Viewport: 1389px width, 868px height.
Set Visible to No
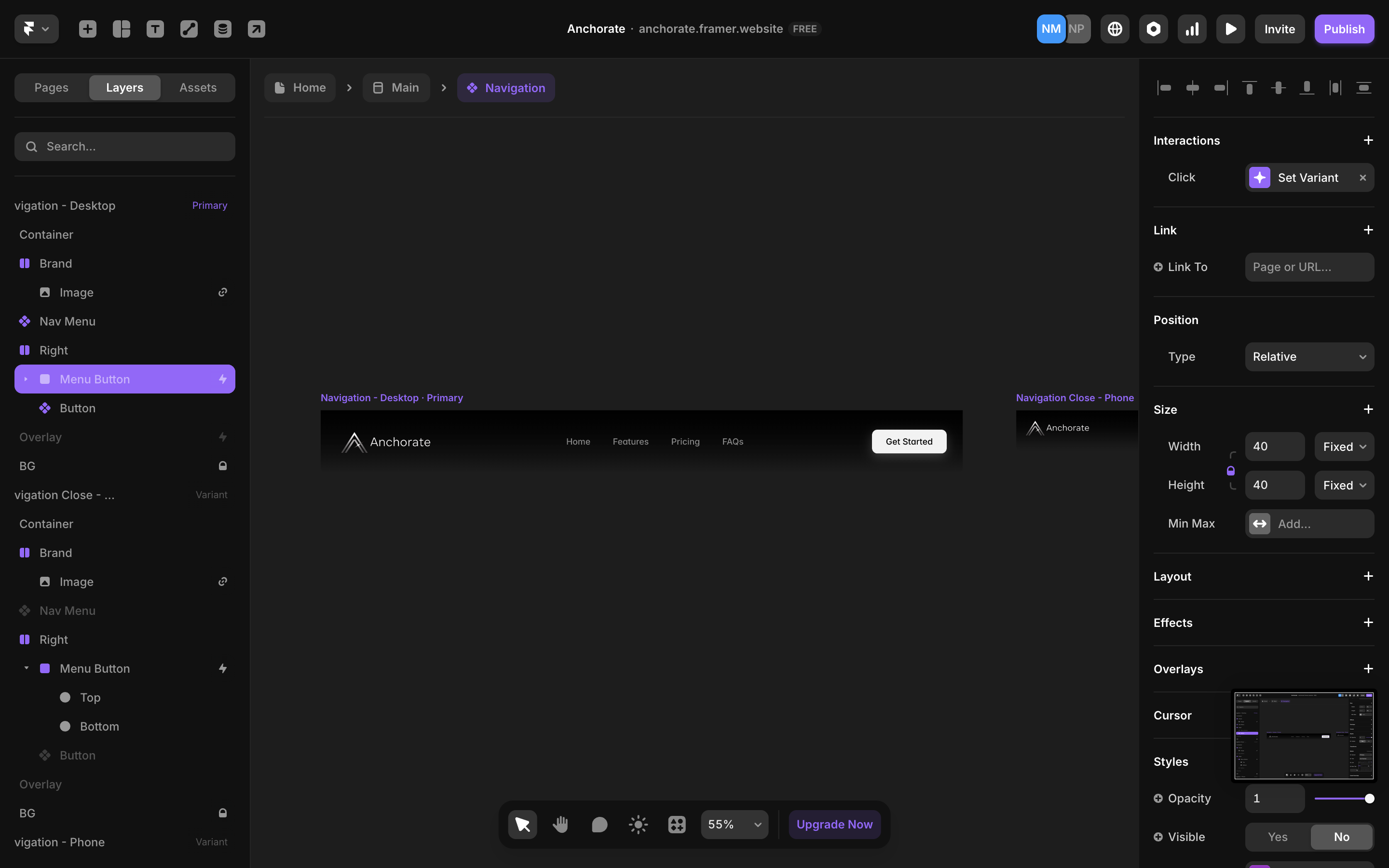[x=1341, y=837]
